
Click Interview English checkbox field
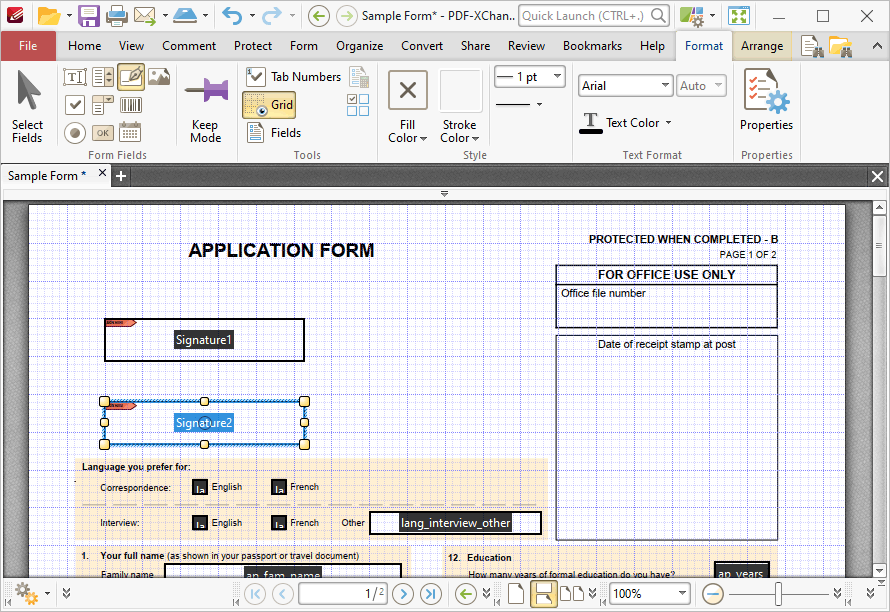(x=200, y=523)
